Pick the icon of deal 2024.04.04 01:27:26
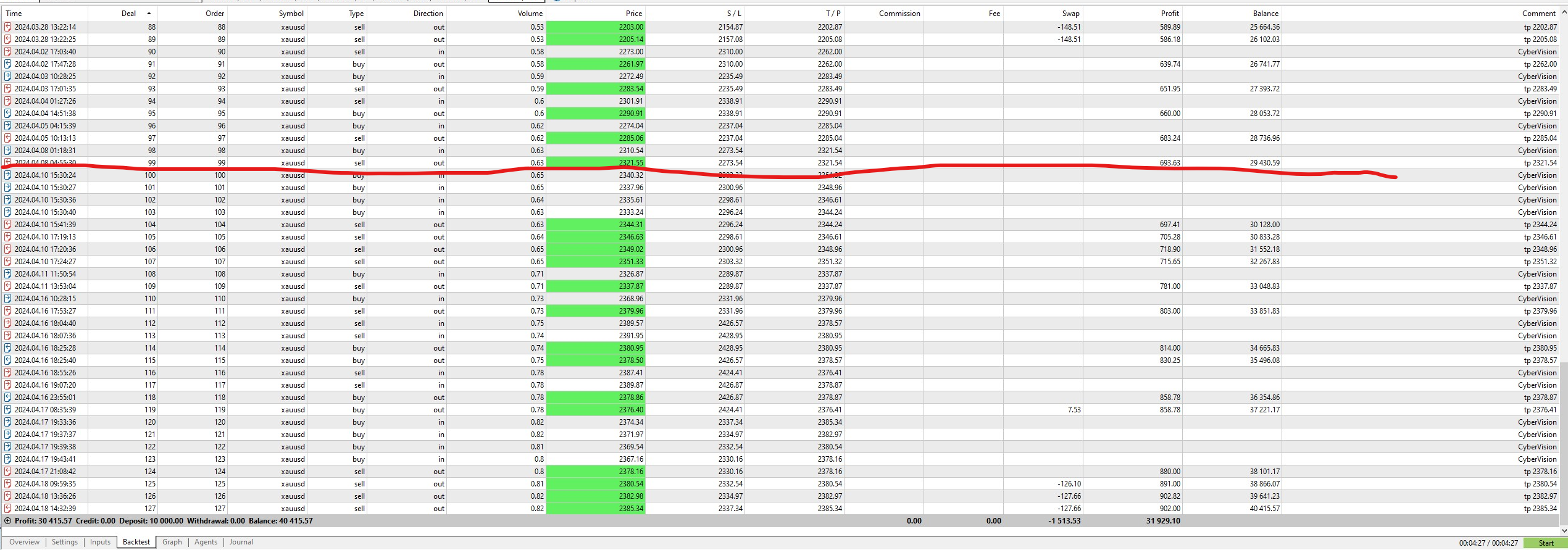This screenshot has height=550, width=1568. pyautogui.click(x=8, y=101)
